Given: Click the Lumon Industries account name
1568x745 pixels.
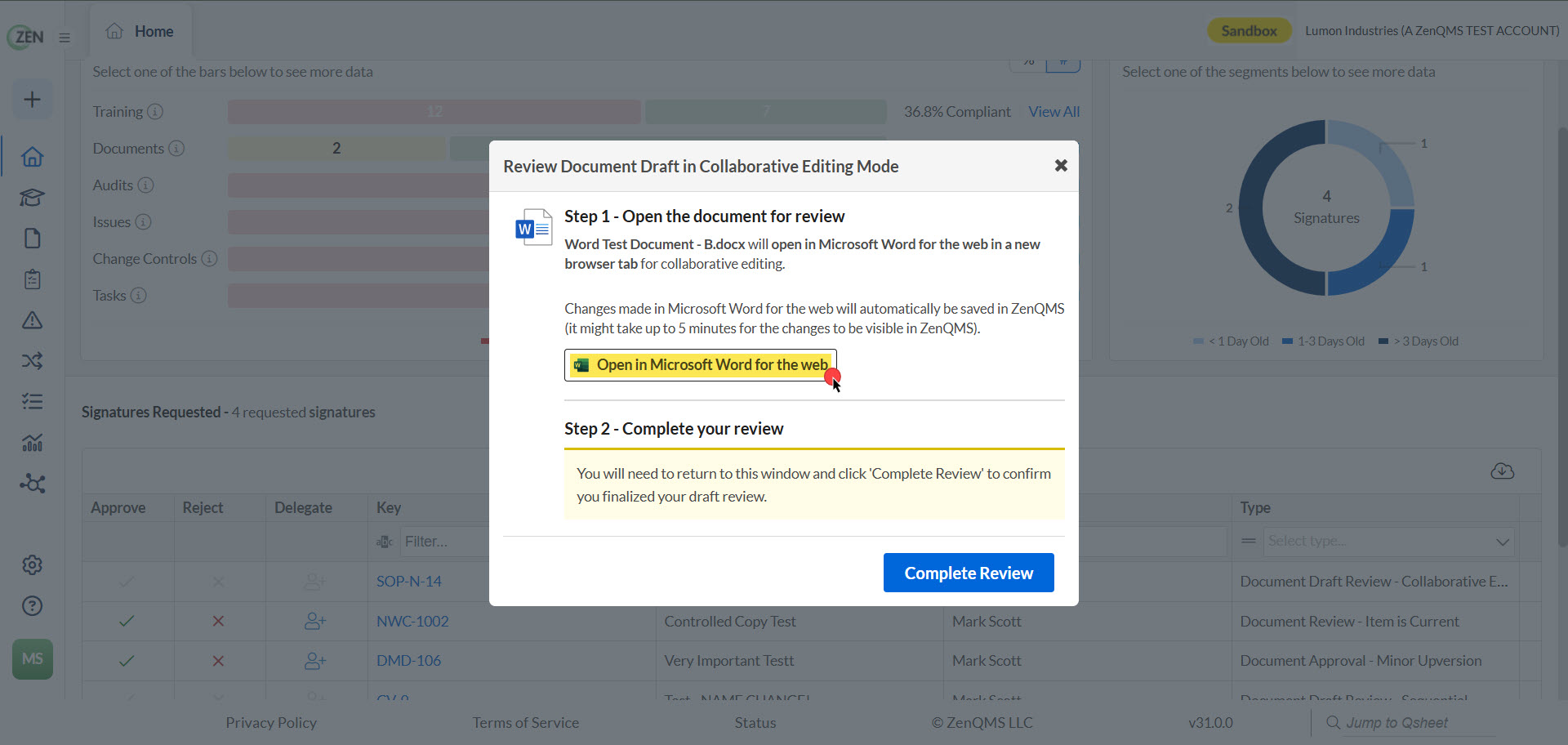Looking at the screenshot, I should (1432, 31).
